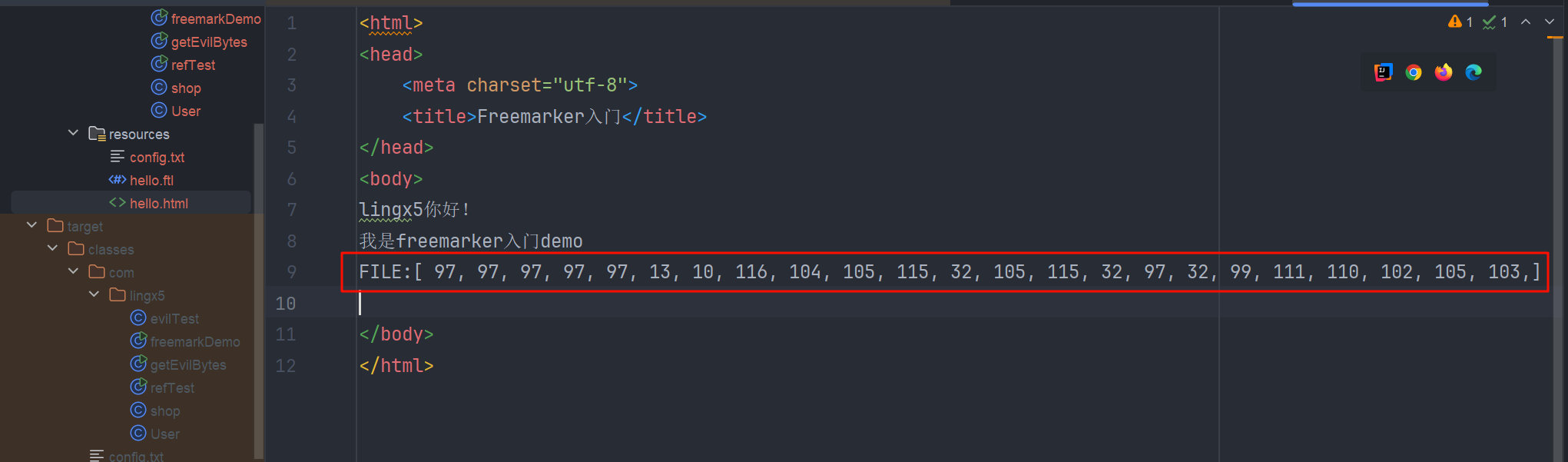Click line number 1 in gutter
1568x462 pixels.
291,23
